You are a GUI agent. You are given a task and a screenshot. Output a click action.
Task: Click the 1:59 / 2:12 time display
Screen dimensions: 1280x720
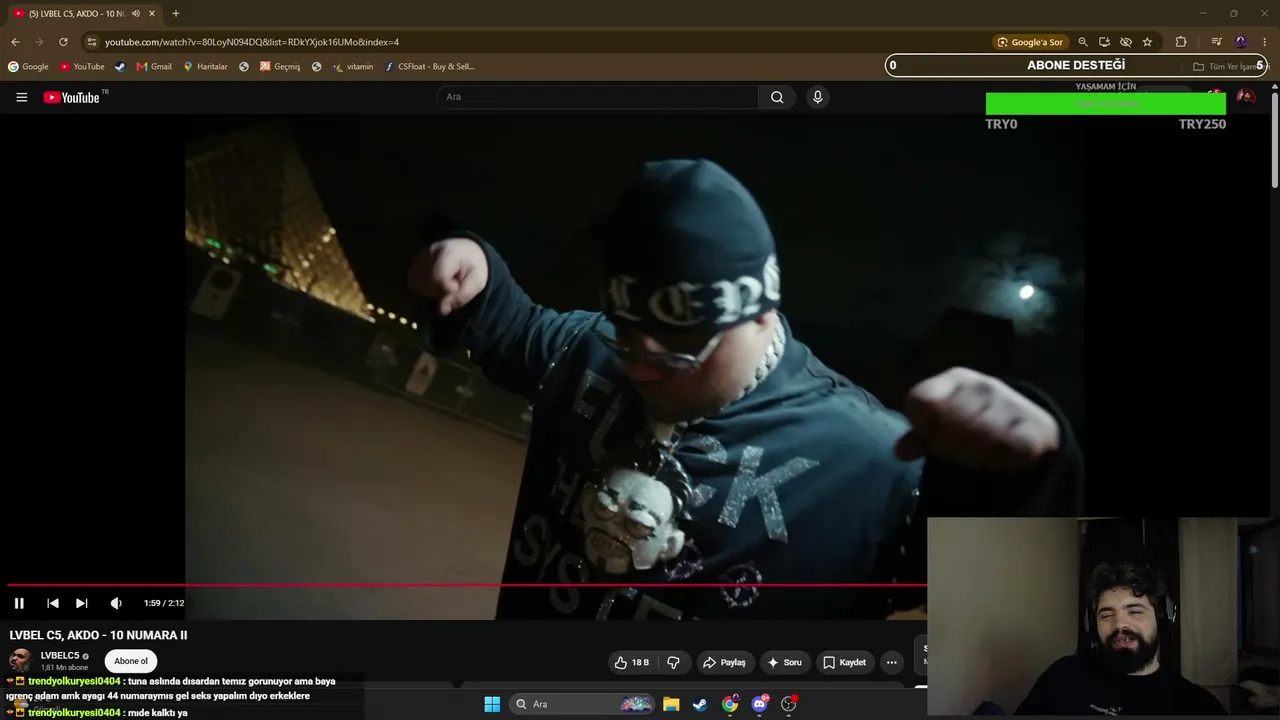tap(164, 603)
